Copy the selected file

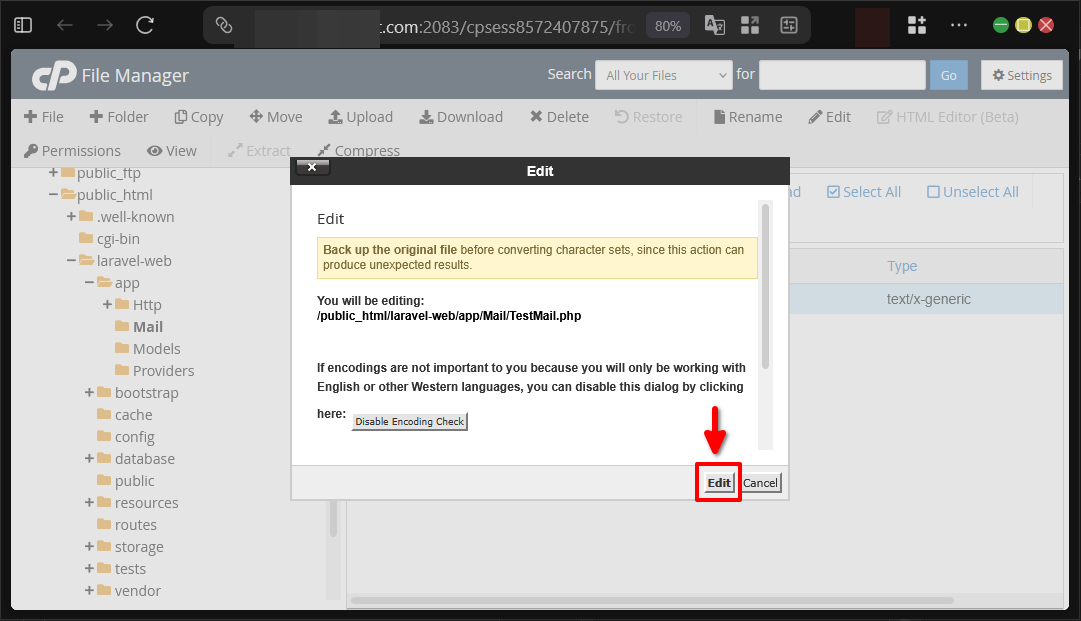198,117
